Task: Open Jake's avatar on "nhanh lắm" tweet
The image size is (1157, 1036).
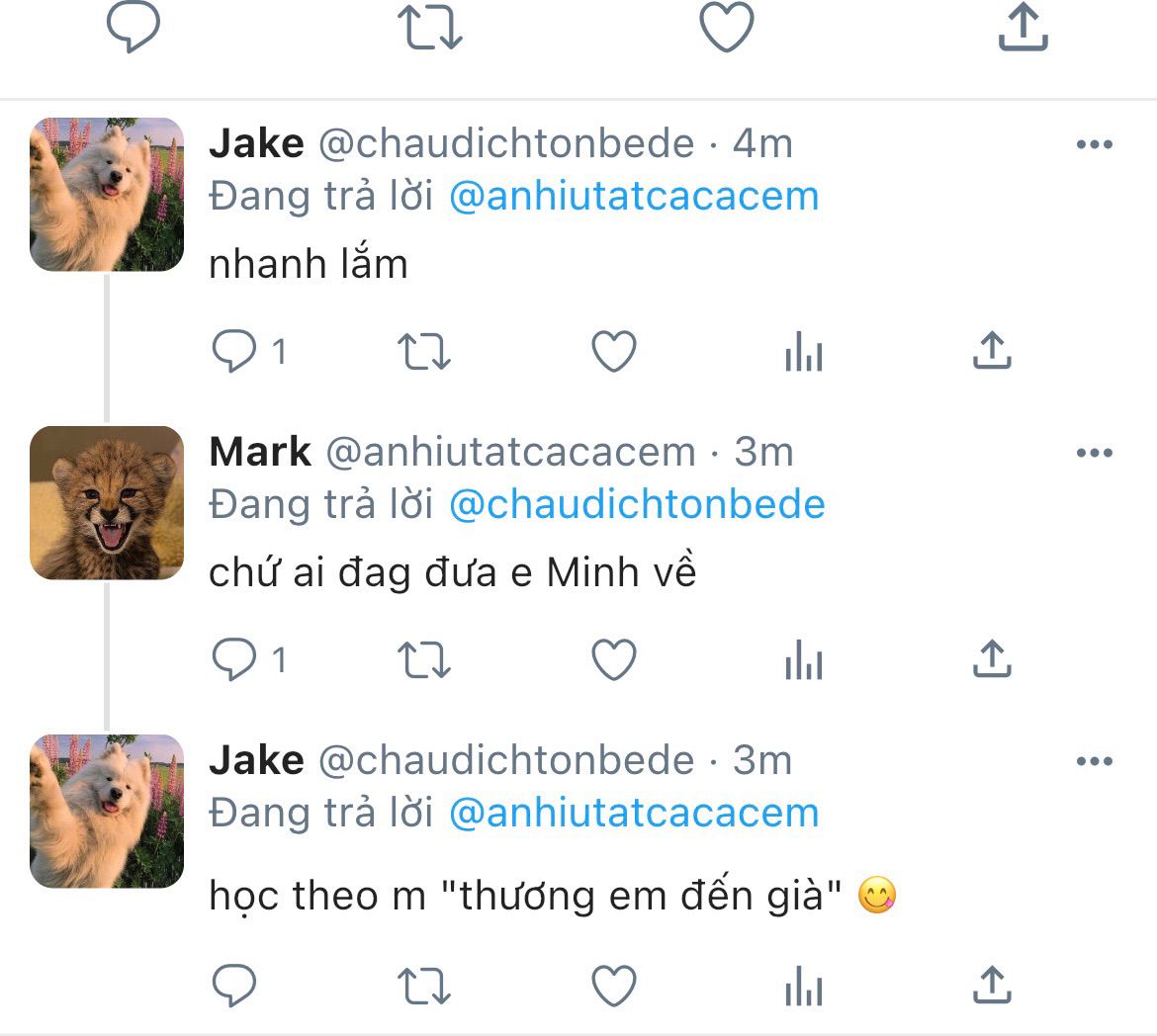Action: 107,195
